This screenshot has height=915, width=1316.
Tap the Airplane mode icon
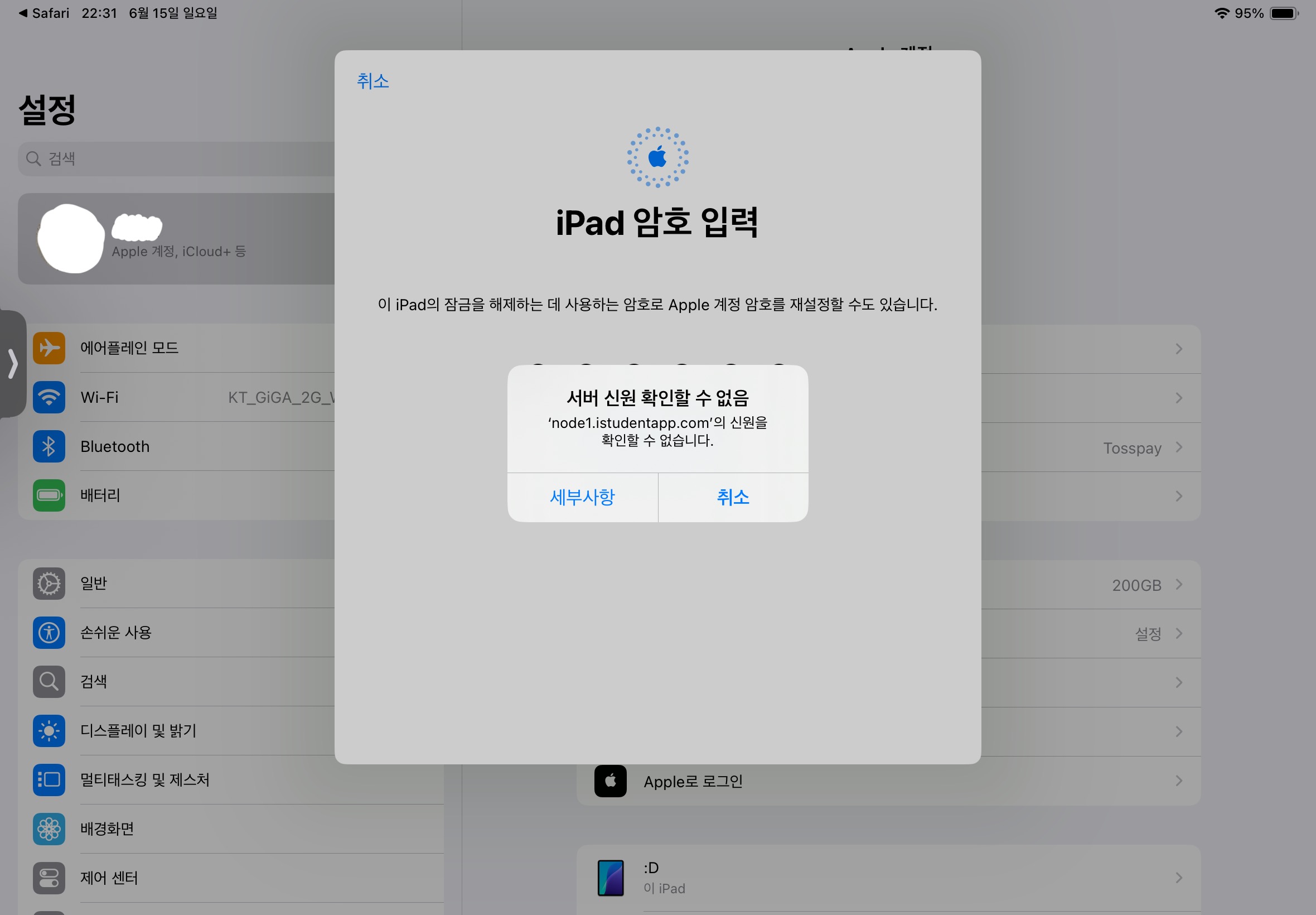[x=49, y=348]
